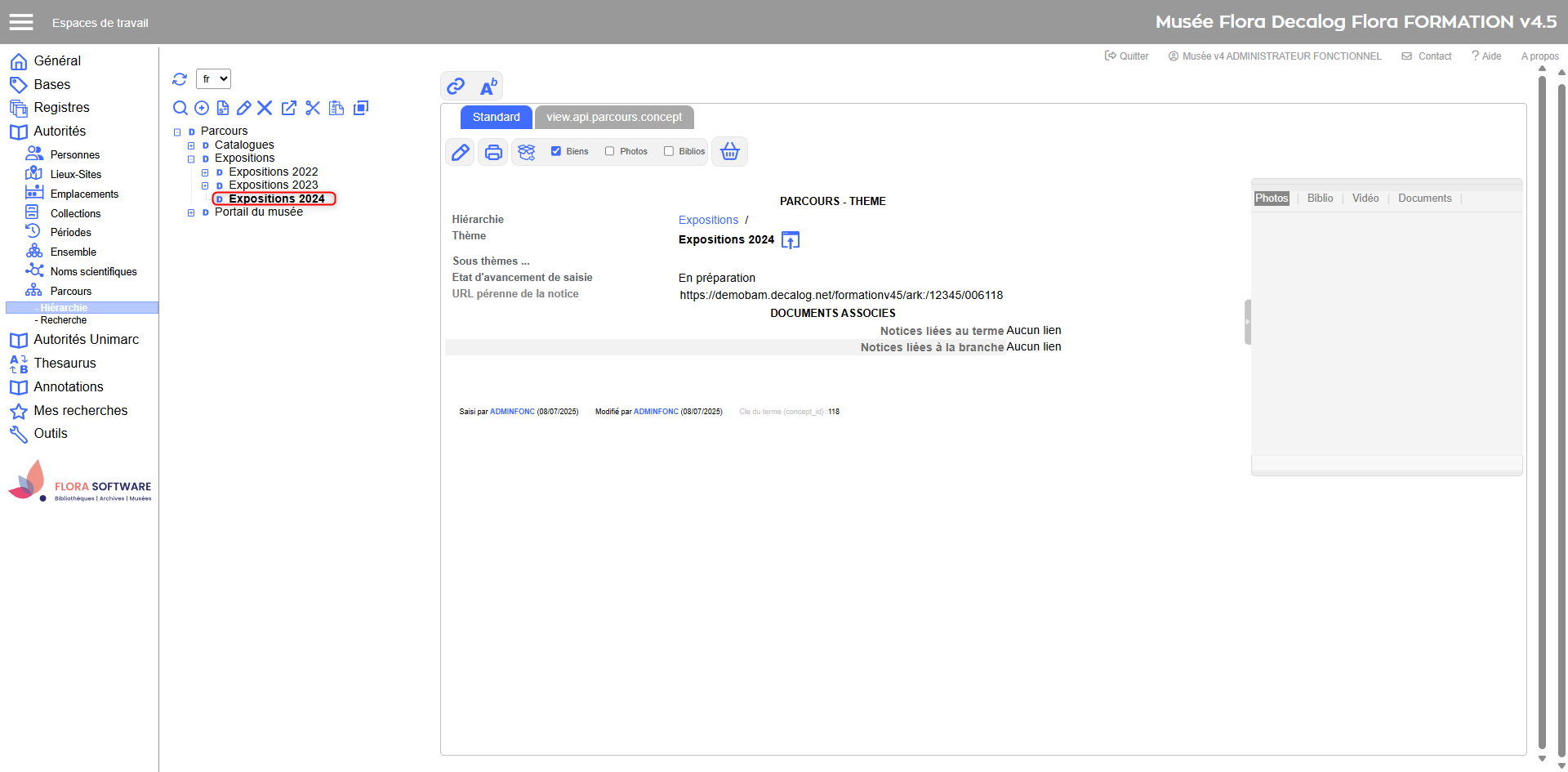Click the magnifier search icon in tree toolbar
The width and height of the screenshot is (1568, 772).
pos(180,108)
